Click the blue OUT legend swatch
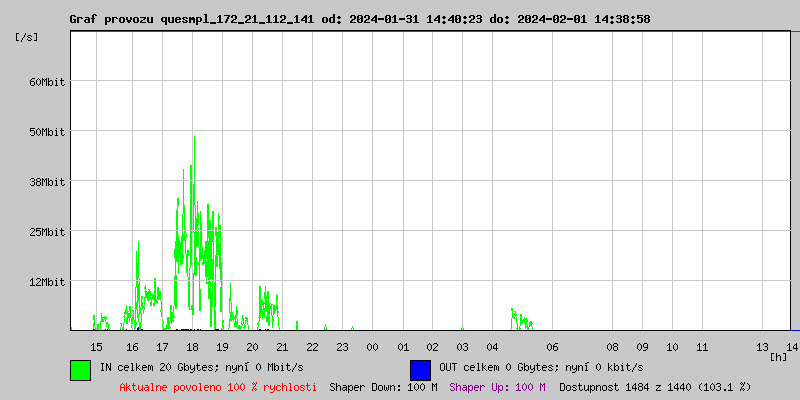800x400 pixels. tap(420, 369)
